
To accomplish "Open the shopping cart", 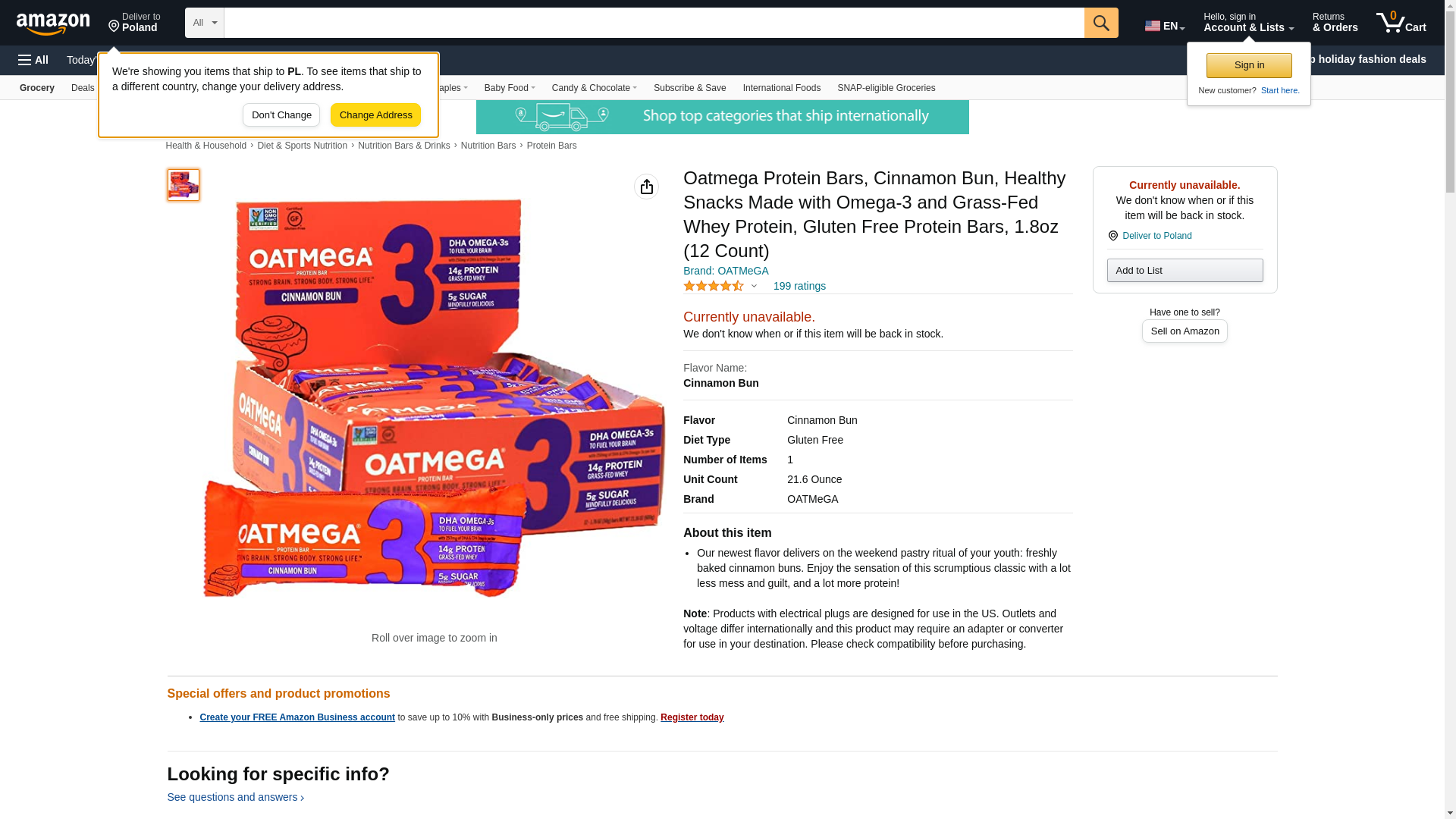I will click(1401, 23).
